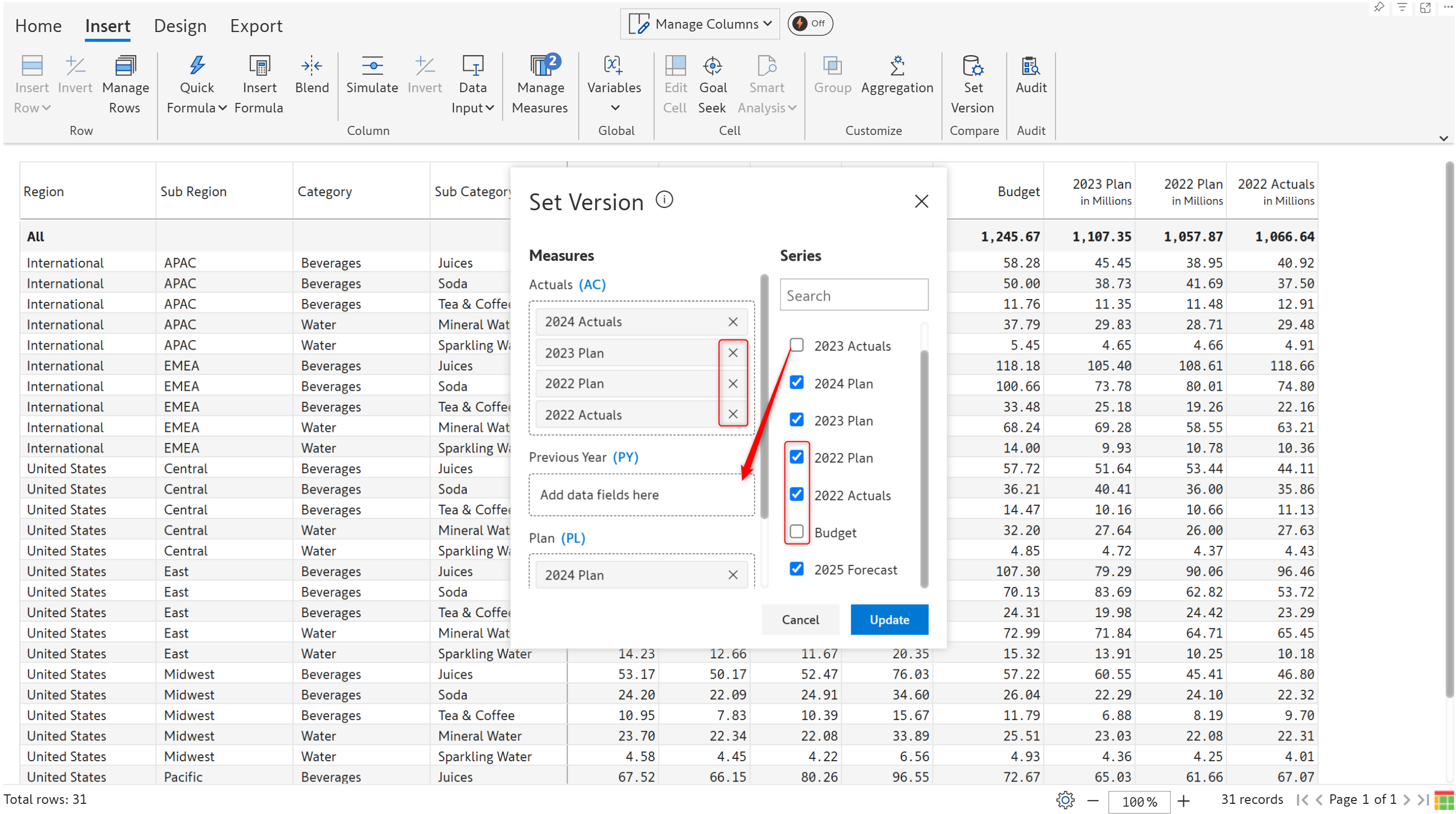This screenshot has width=1456, height=814.
Task: Switch to the Design tab
Action: [x=180, y=26]
